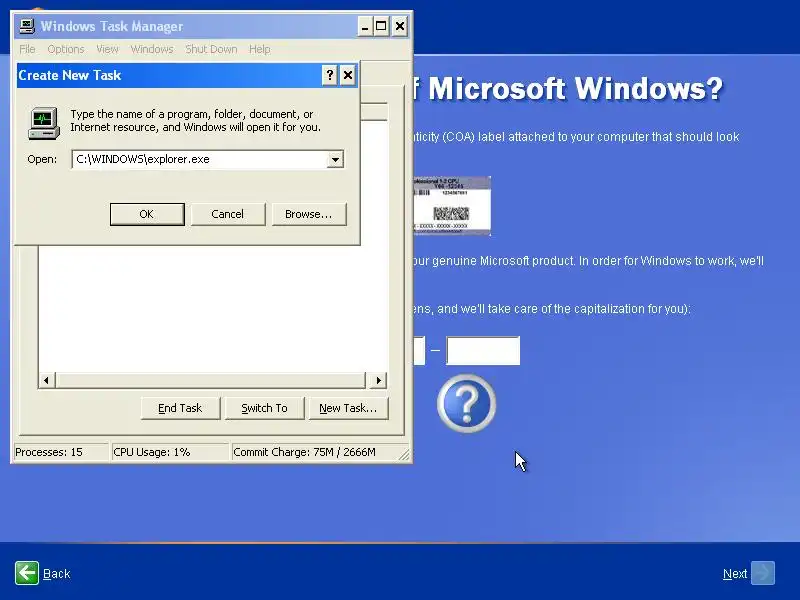Open the Windows menu
This screenshot has width=800, height=600.
pos(152,49)
